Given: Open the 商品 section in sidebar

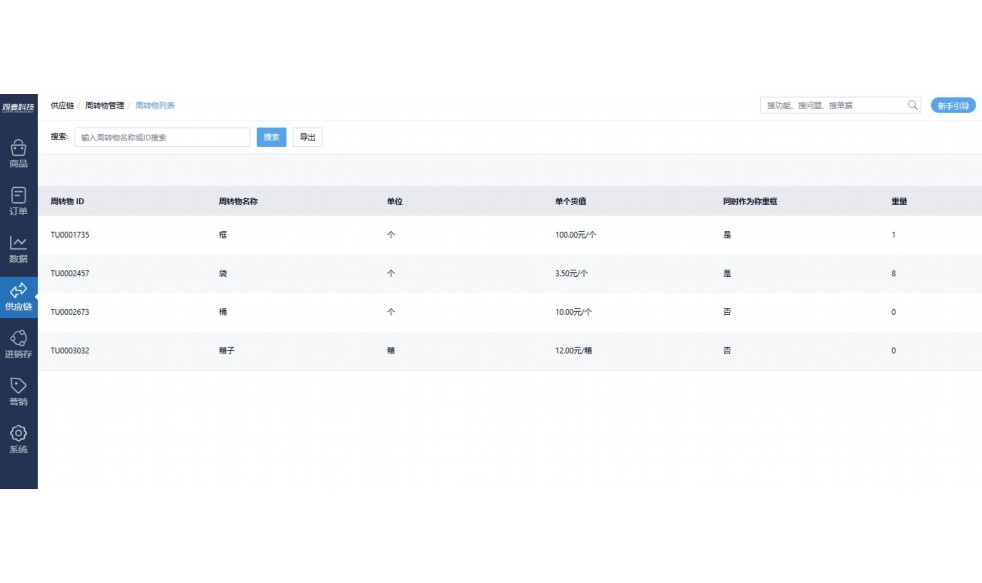Looking at the screenshot, I should pyautogui.click(x=18, y=153).
